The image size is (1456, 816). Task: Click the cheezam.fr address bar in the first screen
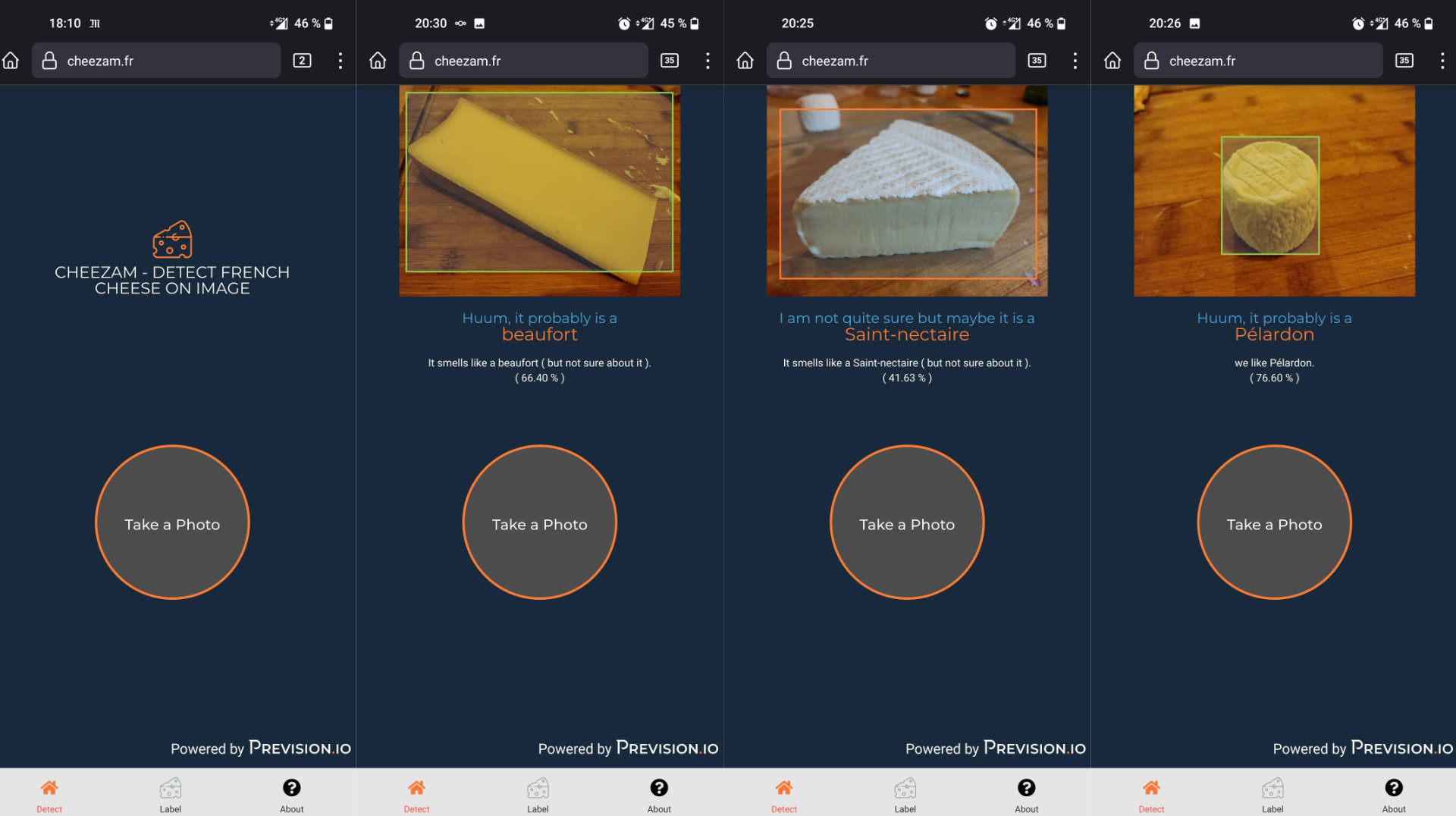[156, 61]
